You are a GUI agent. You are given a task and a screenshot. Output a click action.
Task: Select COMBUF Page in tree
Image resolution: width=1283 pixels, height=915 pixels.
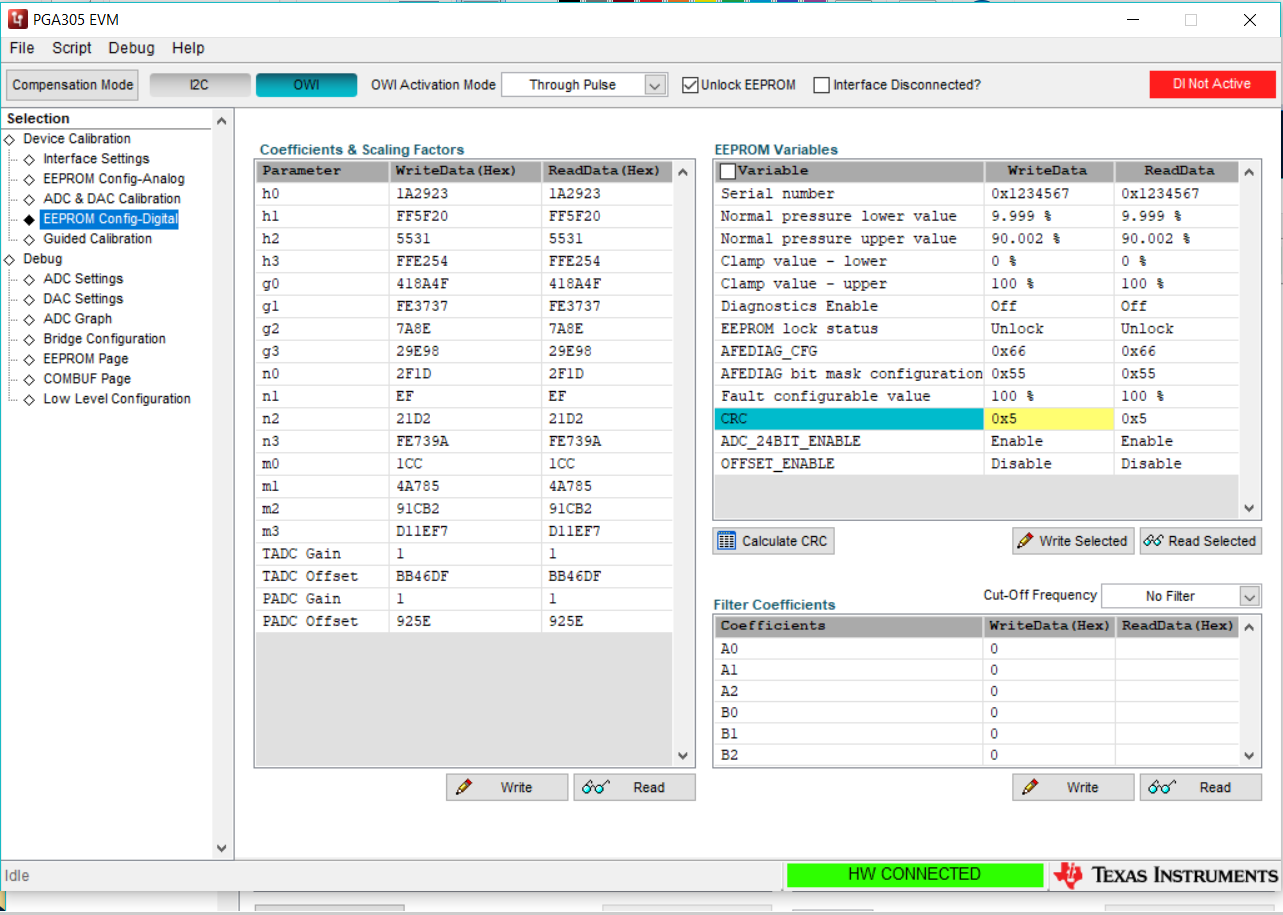pos(87,379)
